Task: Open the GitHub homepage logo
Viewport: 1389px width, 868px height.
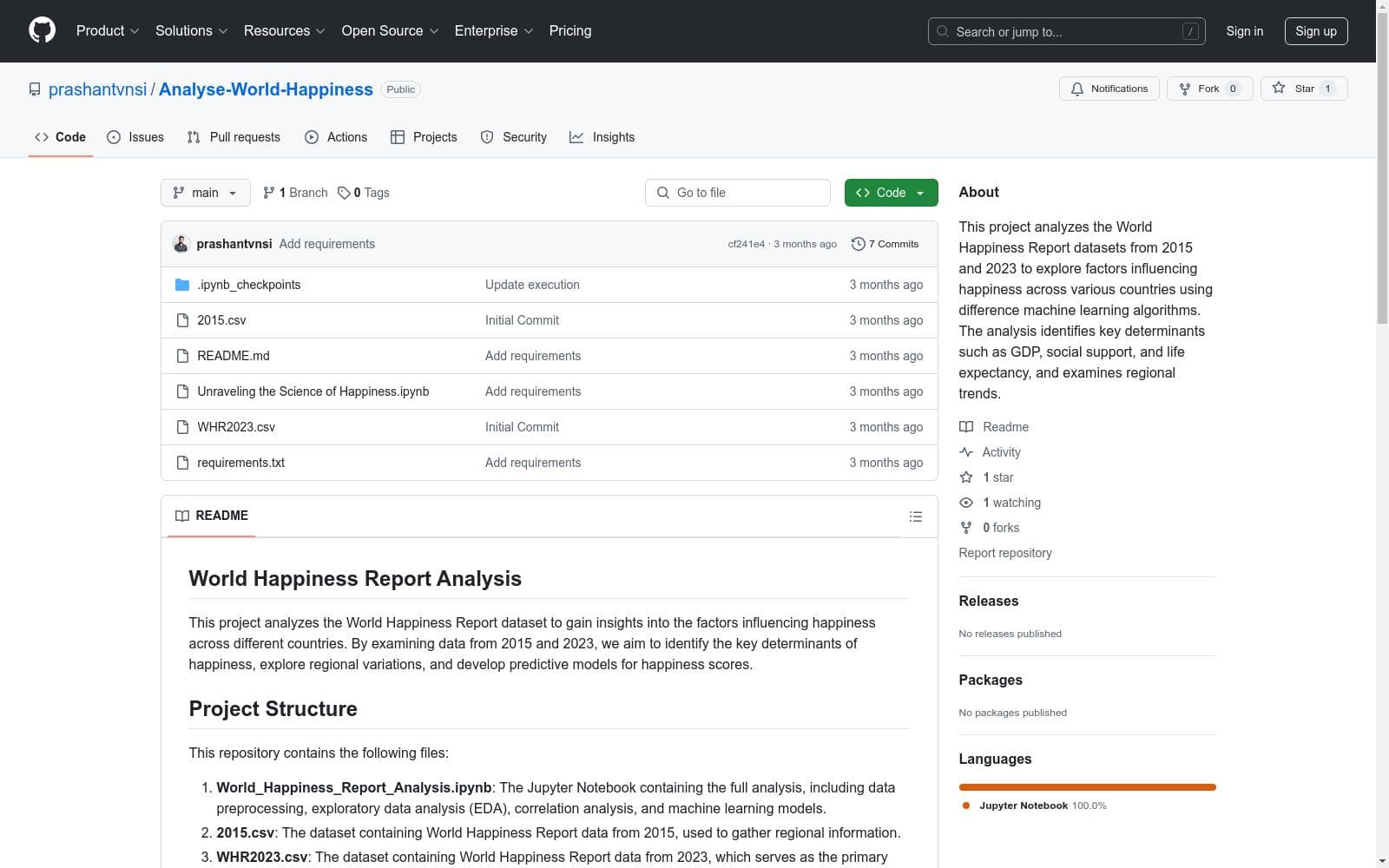Action: pyautogui.click(x=42, y=30)
